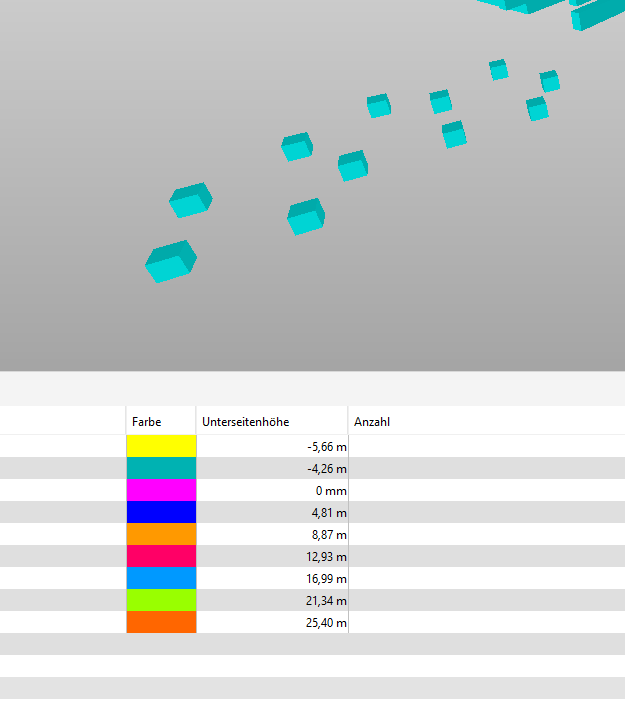Viewport: 625px width, 710px height.
Task: Pick the amber swatch beside 8,87 m
Action: point(161,534)
